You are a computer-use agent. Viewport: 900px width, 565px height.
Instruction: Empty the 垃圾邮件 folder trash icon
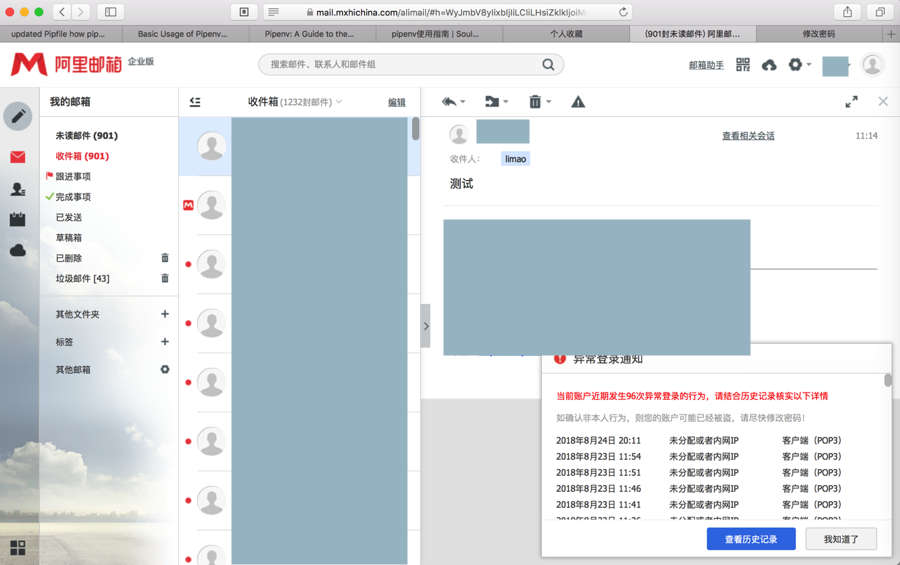coord(165,278)
